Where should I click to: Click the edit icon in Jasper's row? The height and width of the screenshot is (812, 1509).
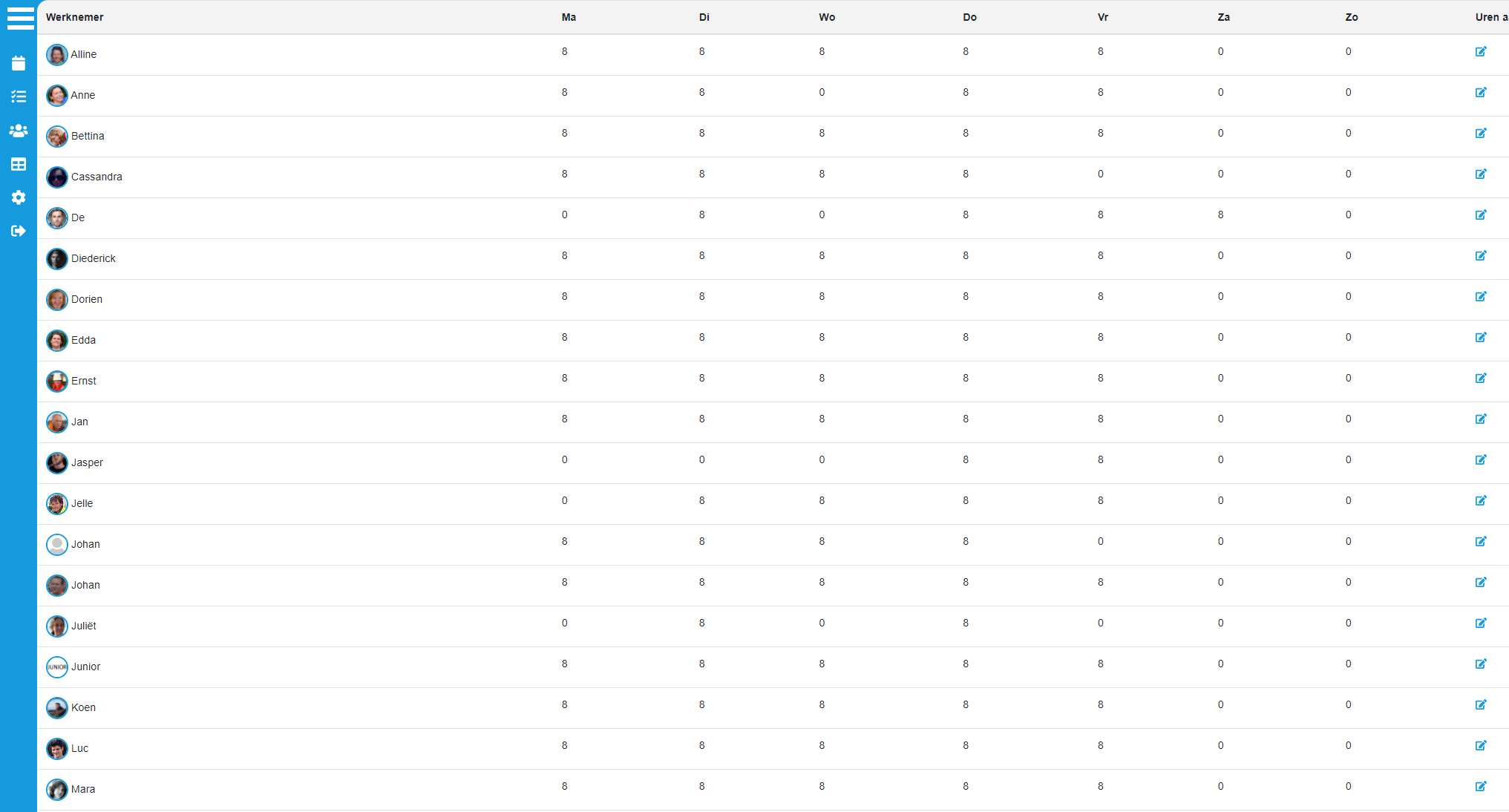tap(1481, 460)
